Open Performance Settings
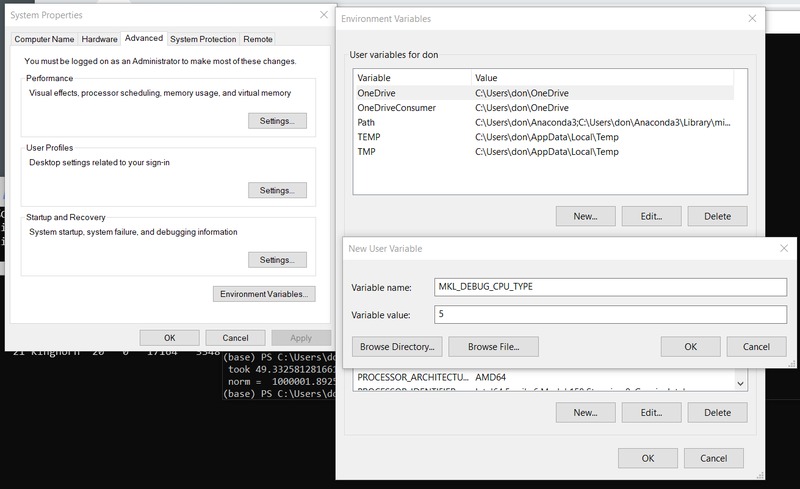The width and height of the screenshot is (800, 489). coord(276,121)
